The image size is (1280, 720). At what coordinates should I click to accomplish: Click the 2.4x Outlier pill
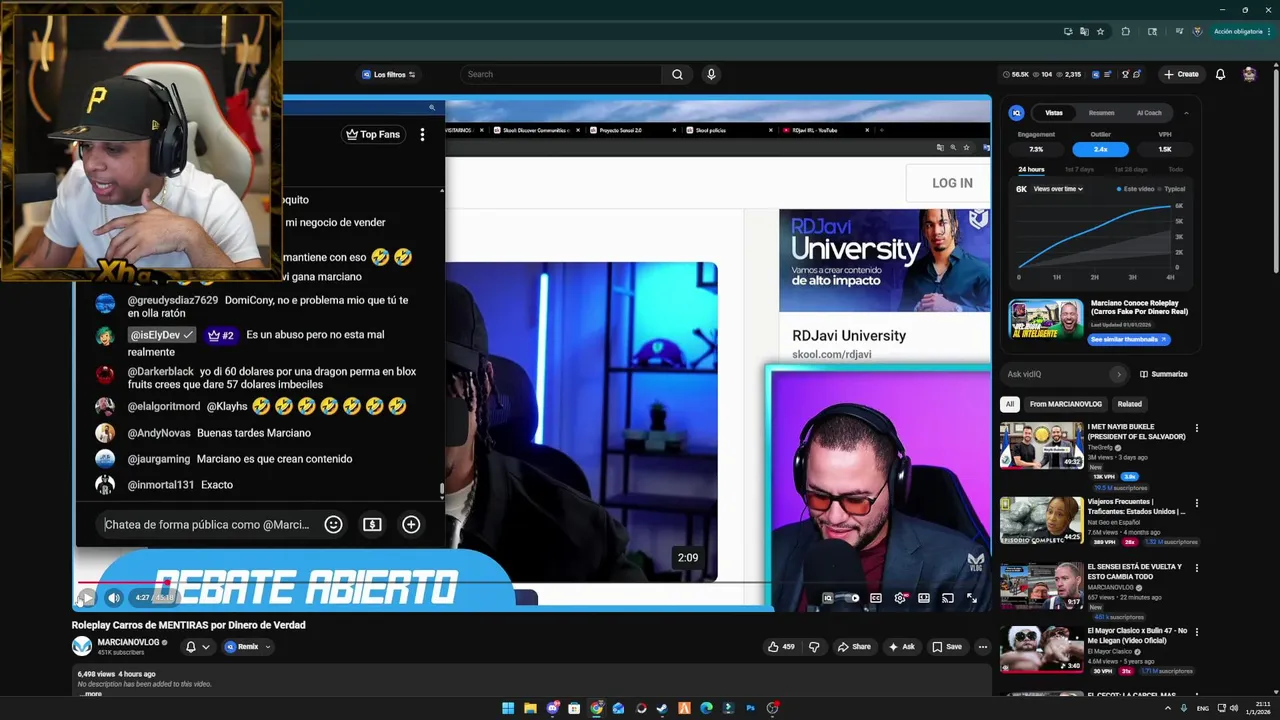coord(1100,149)
